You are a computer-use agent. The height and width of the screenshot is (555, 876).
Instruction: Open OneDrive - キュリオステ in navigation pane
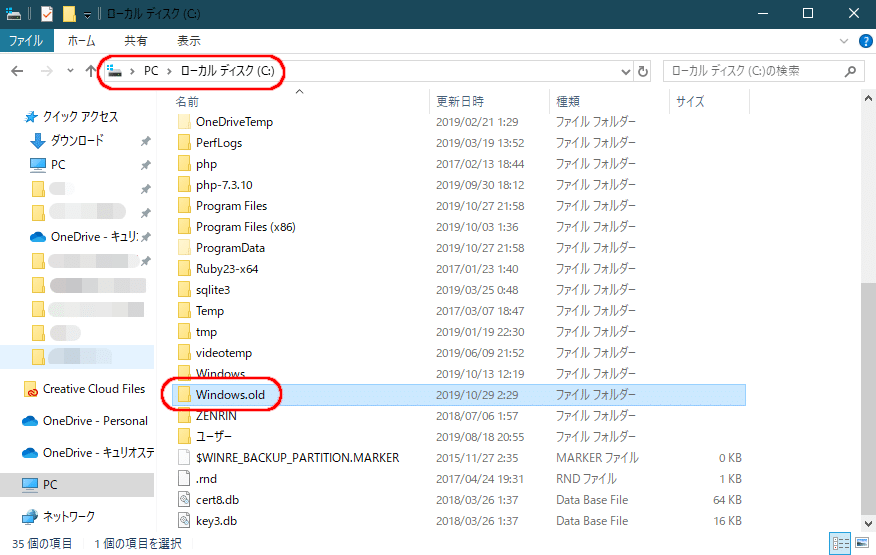click(98, 453)
